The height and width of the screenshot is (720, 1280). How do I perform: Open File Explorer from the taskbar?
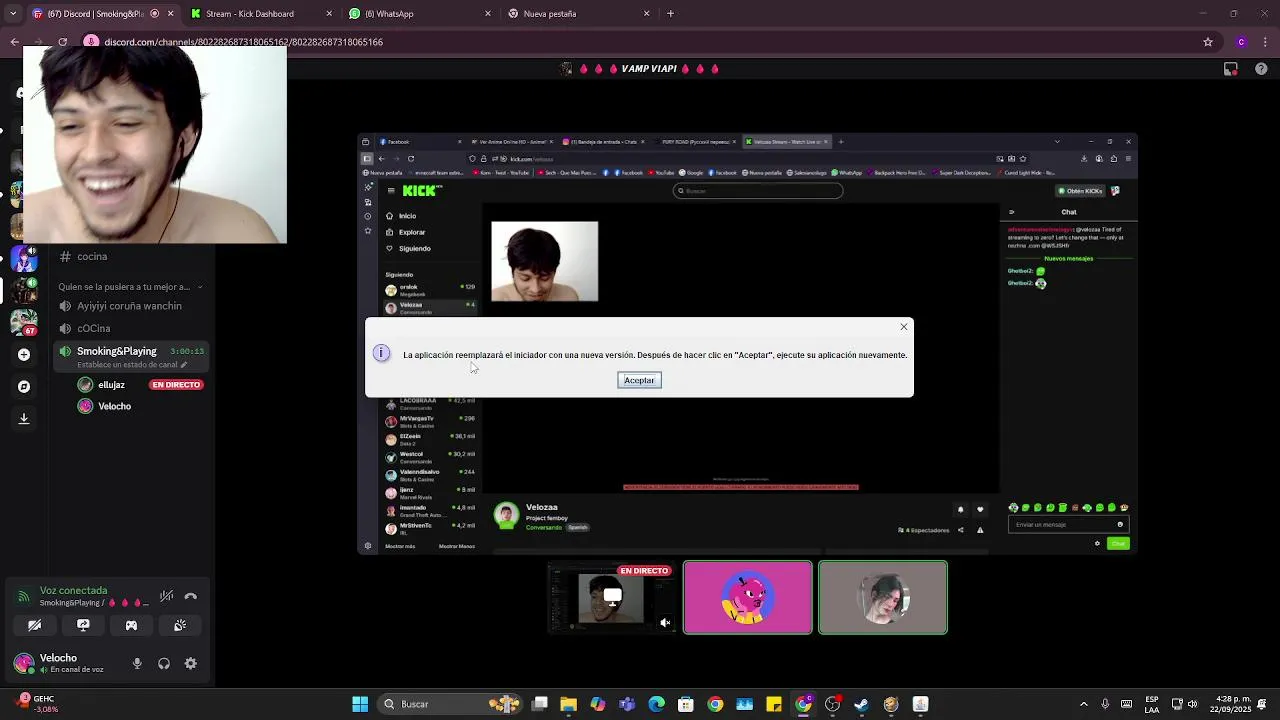click(568, 704)
